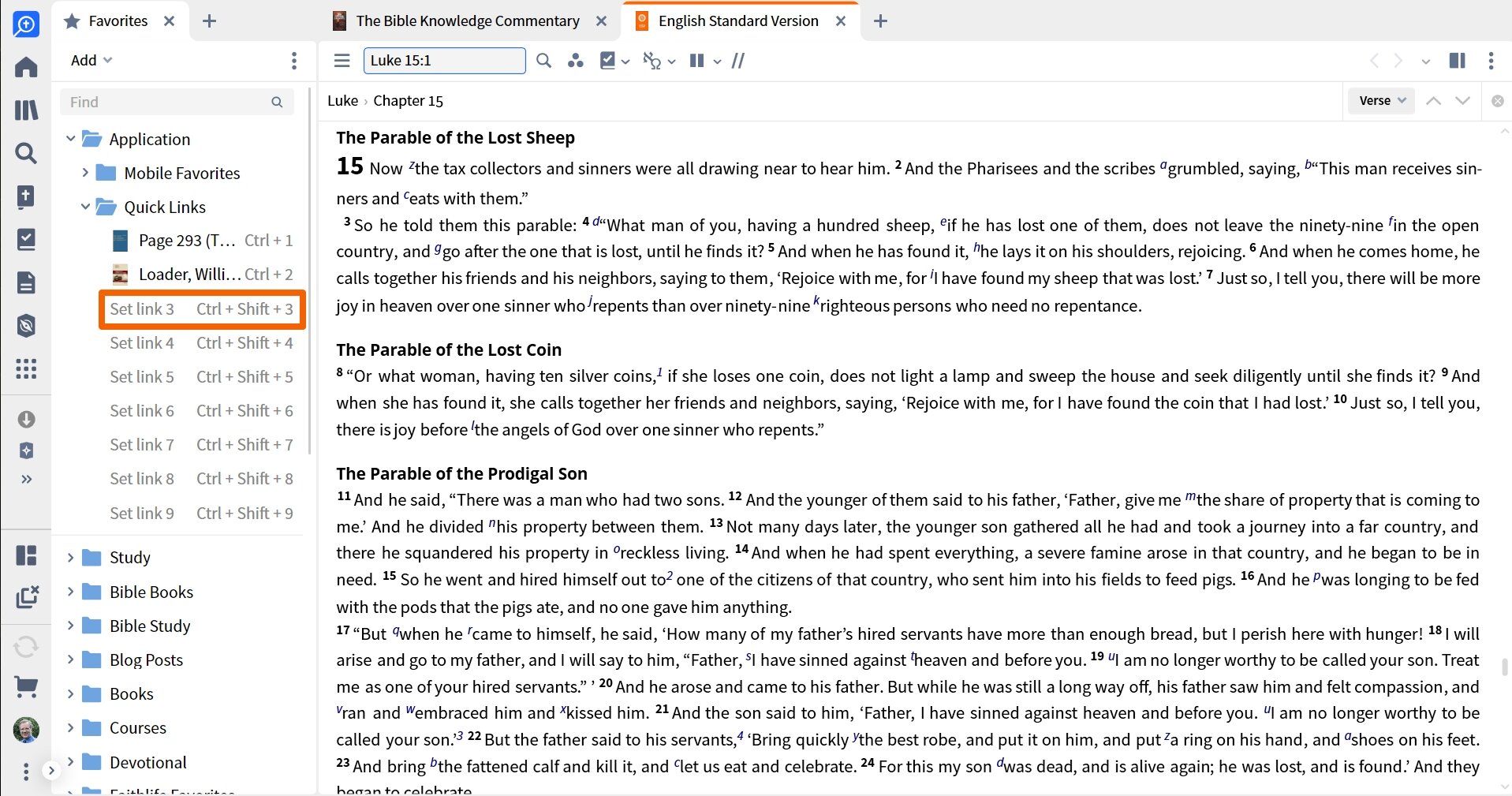Close the locator bar x icon
The height and width of the screenshot is (796, 1512).
coord(1498,101)
